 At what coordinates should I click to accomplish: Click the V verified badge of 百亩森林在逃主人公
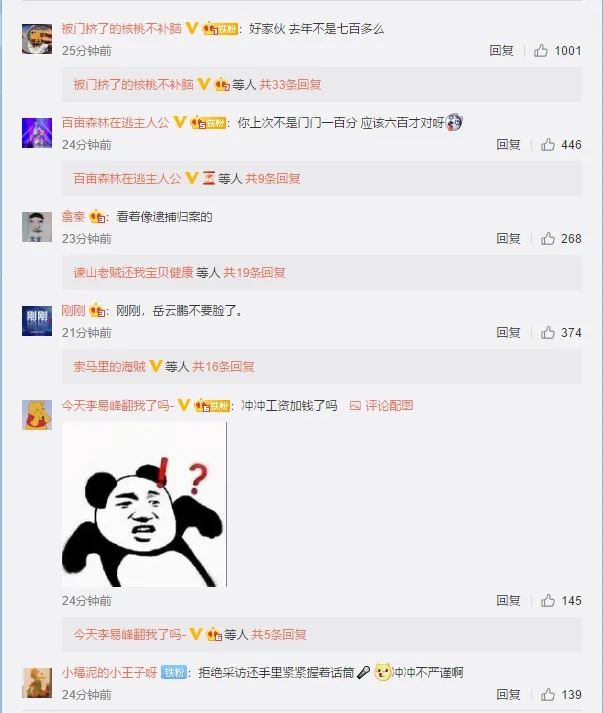click(180, 122)
